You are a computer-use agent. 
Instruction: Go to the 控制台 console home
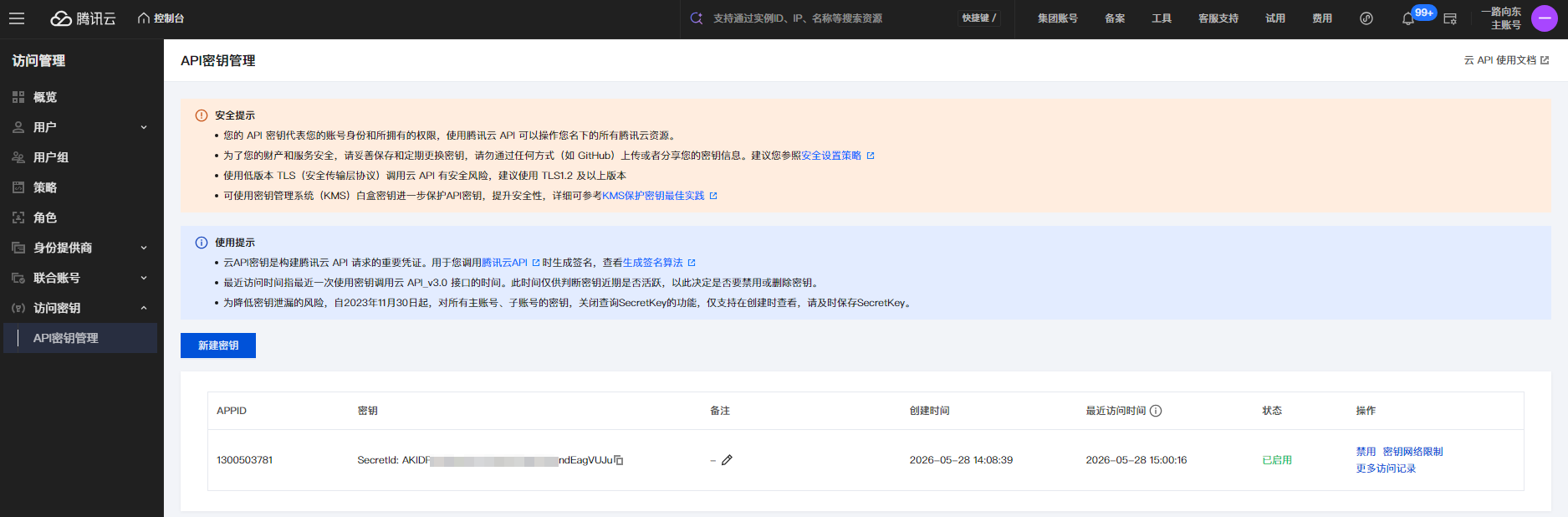click(161, 18)
